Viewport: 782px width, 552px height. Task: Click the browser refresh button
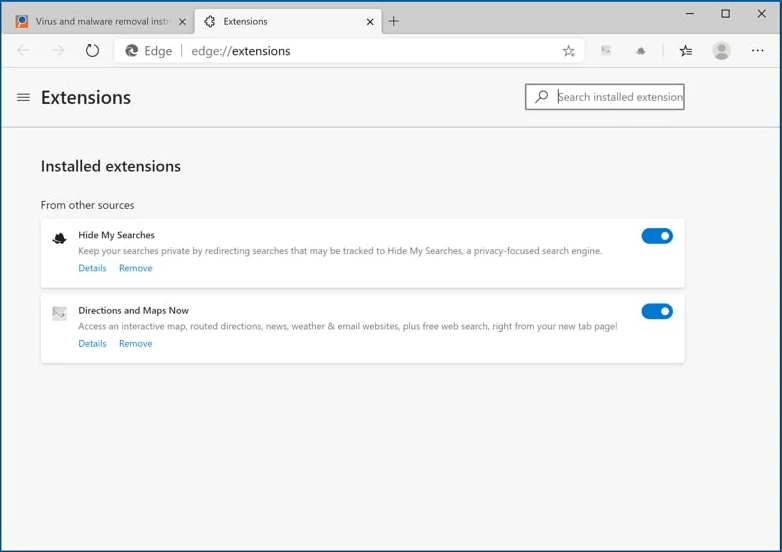(92, 51)
